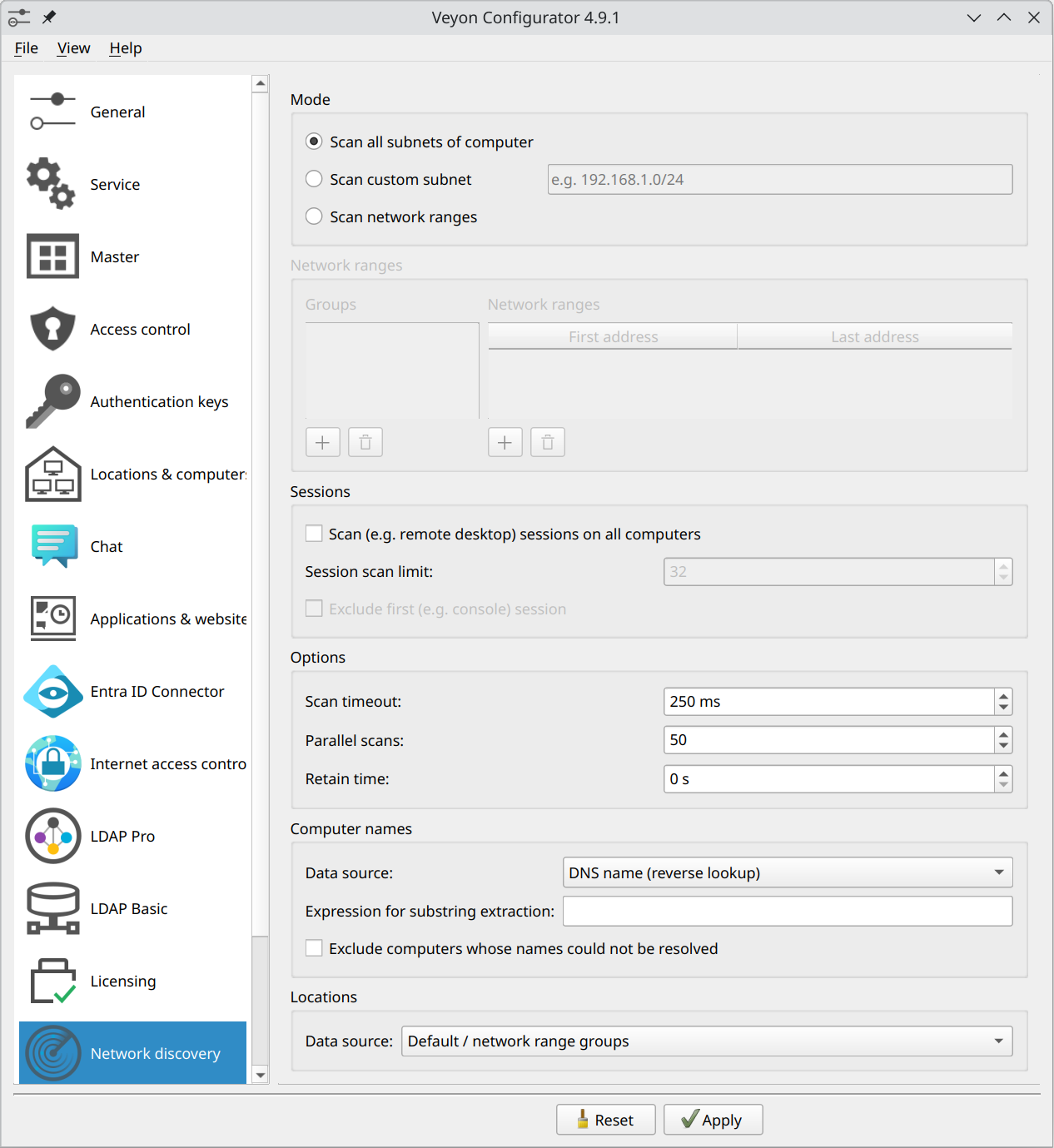Select the Master grid icon
This screenshot has height=1148, width=1054.
click(x=52, y=256)
